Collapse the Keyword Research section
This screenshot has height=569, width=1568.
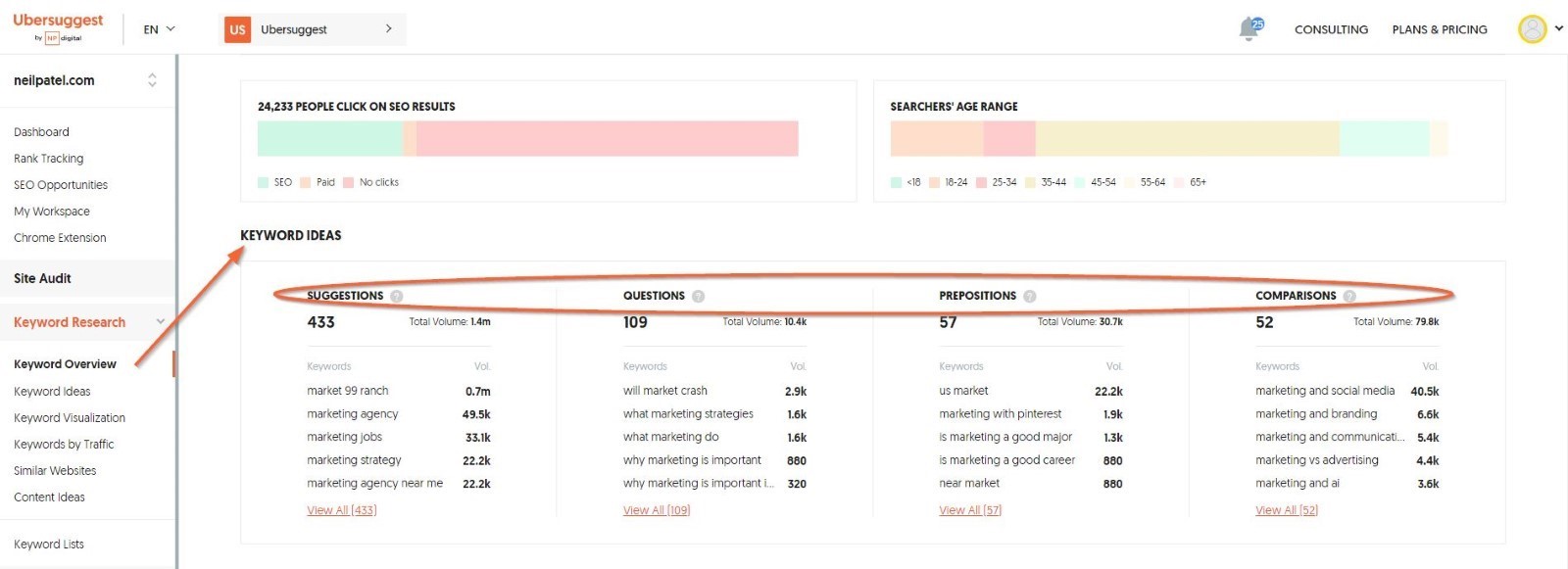coord(161,322)
